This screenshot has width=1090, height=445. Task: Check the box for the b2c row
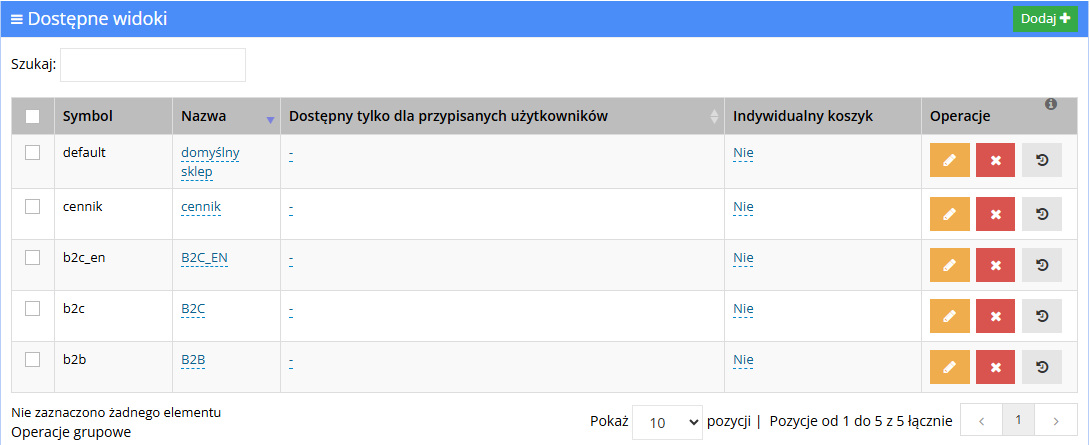[33, 309]
